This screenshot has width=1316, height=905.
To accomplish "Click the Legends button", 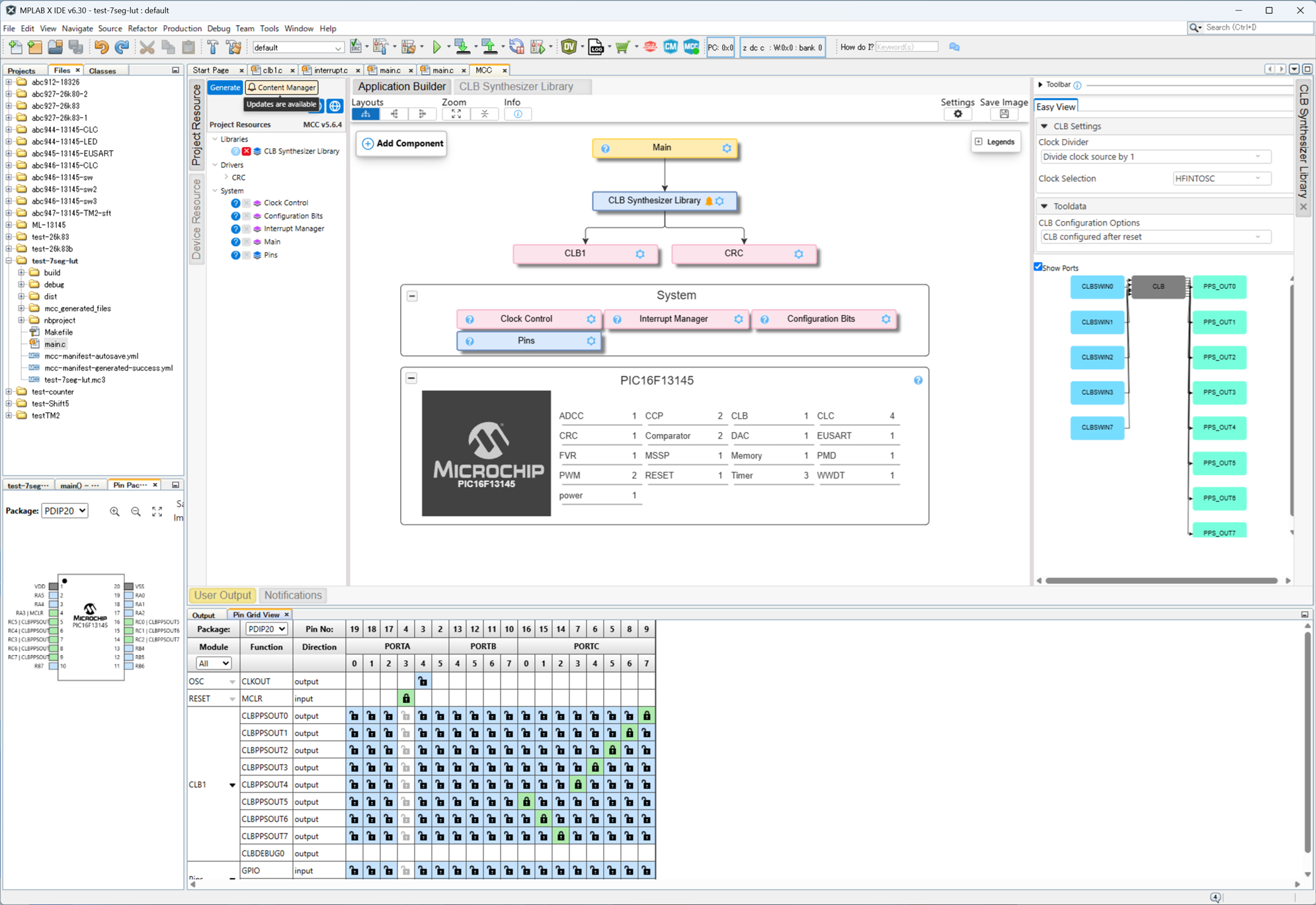I will pos(995,142).
